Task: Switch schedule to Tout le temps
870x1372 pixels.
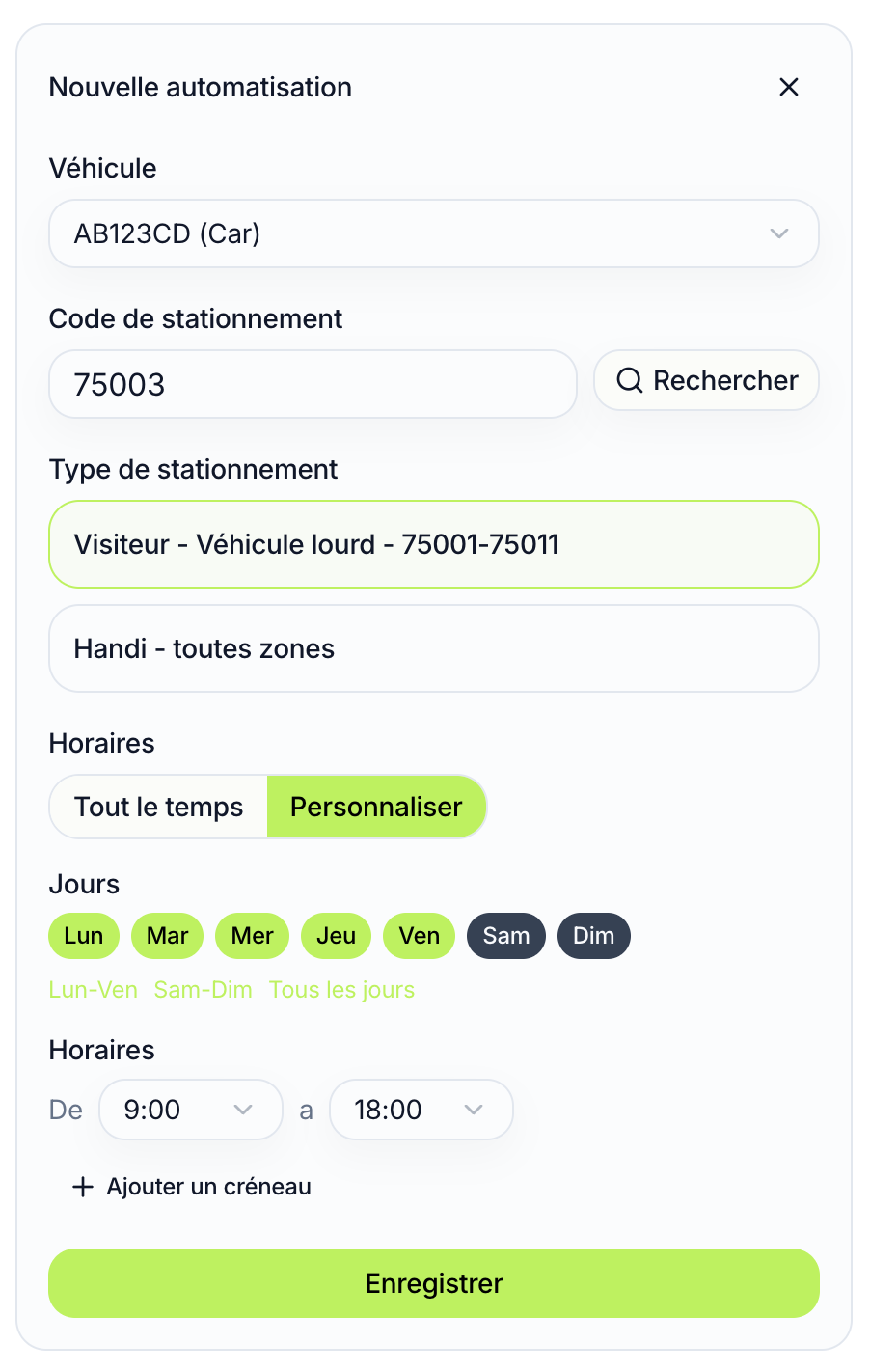Action: pyautogui.click(x=159, y=807)
